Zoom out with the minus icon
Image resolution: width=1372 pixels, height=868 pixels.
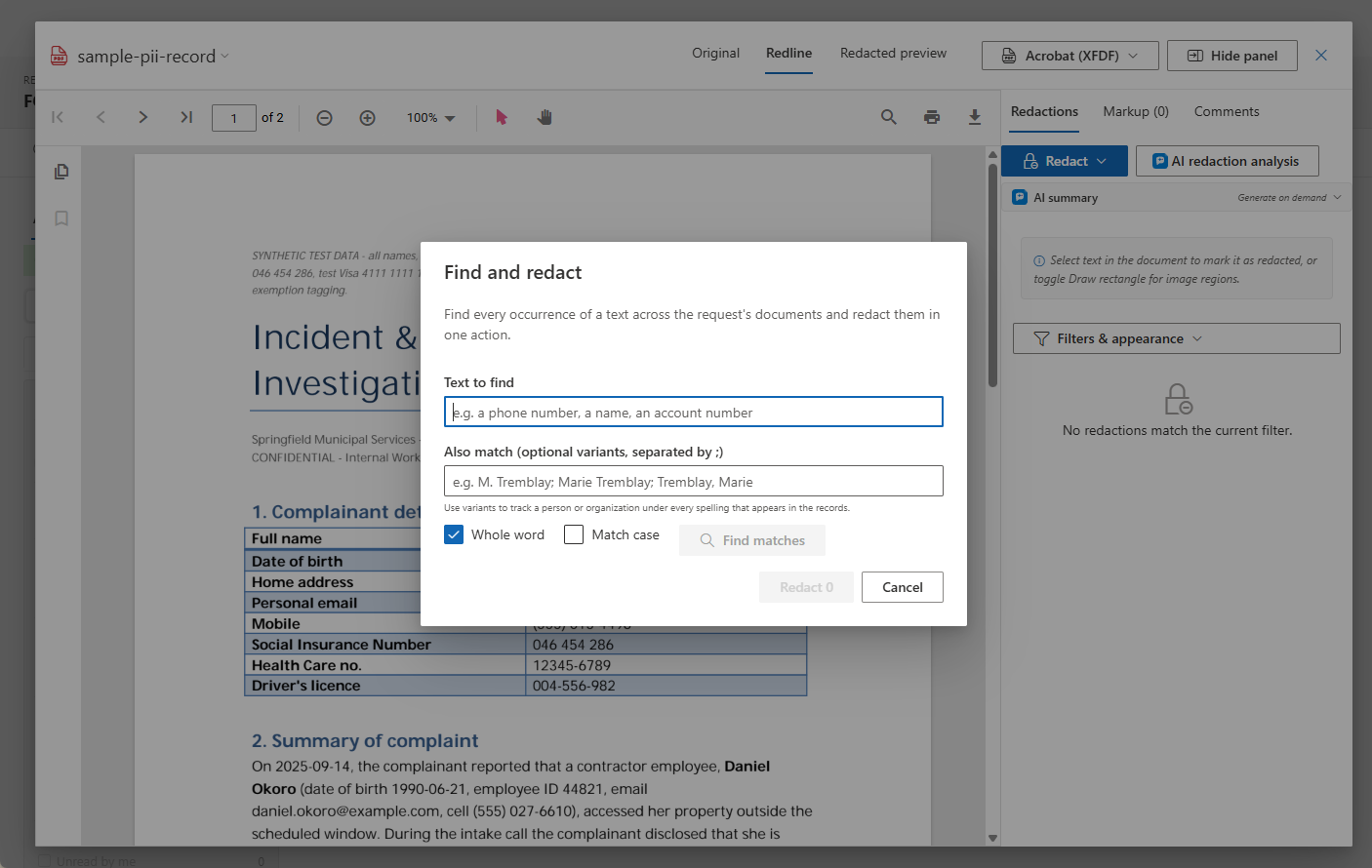coord(325,118)
